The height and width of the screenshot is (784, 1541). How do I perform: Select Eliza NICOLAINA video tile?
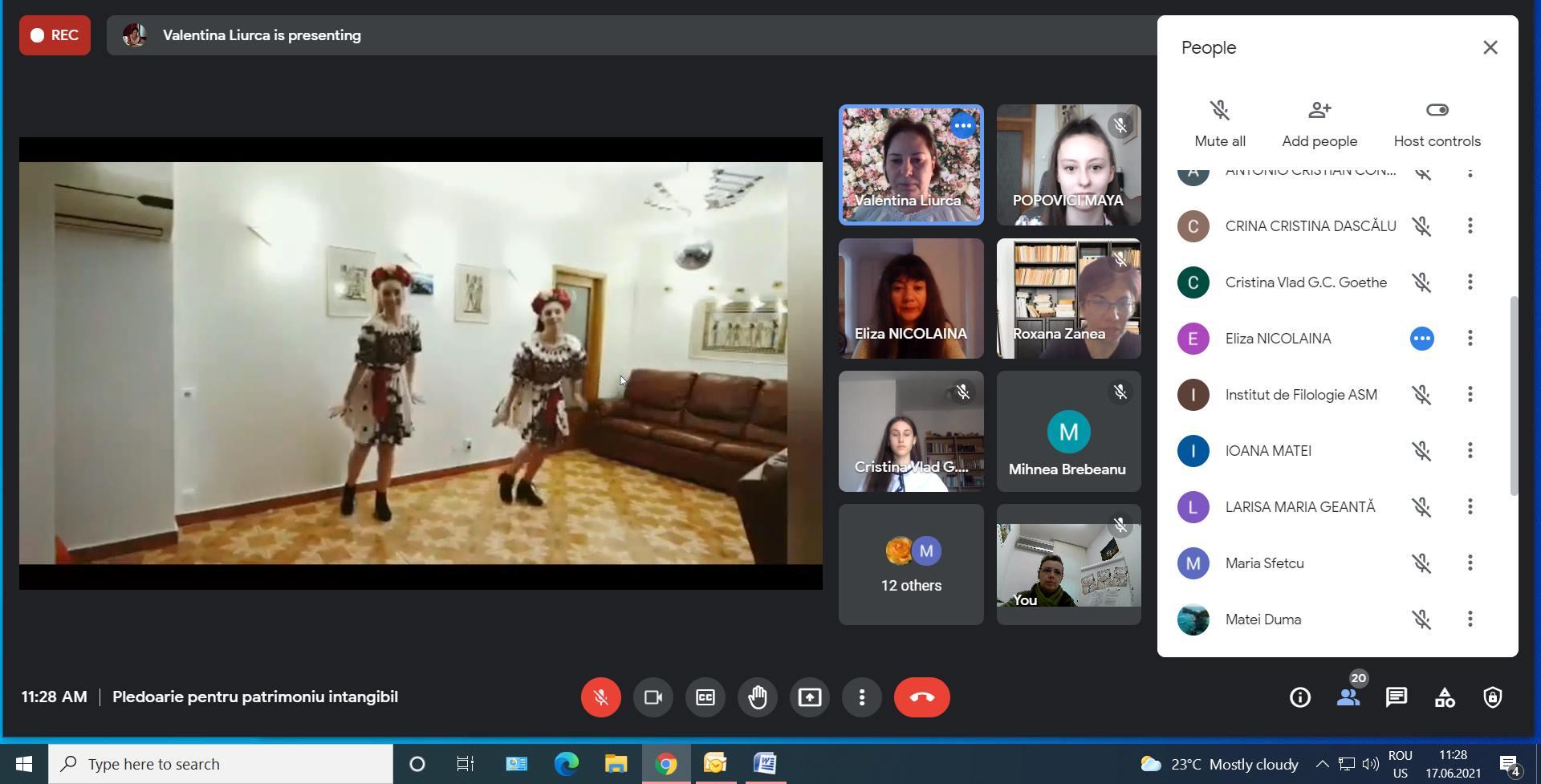tap(911, 299)
